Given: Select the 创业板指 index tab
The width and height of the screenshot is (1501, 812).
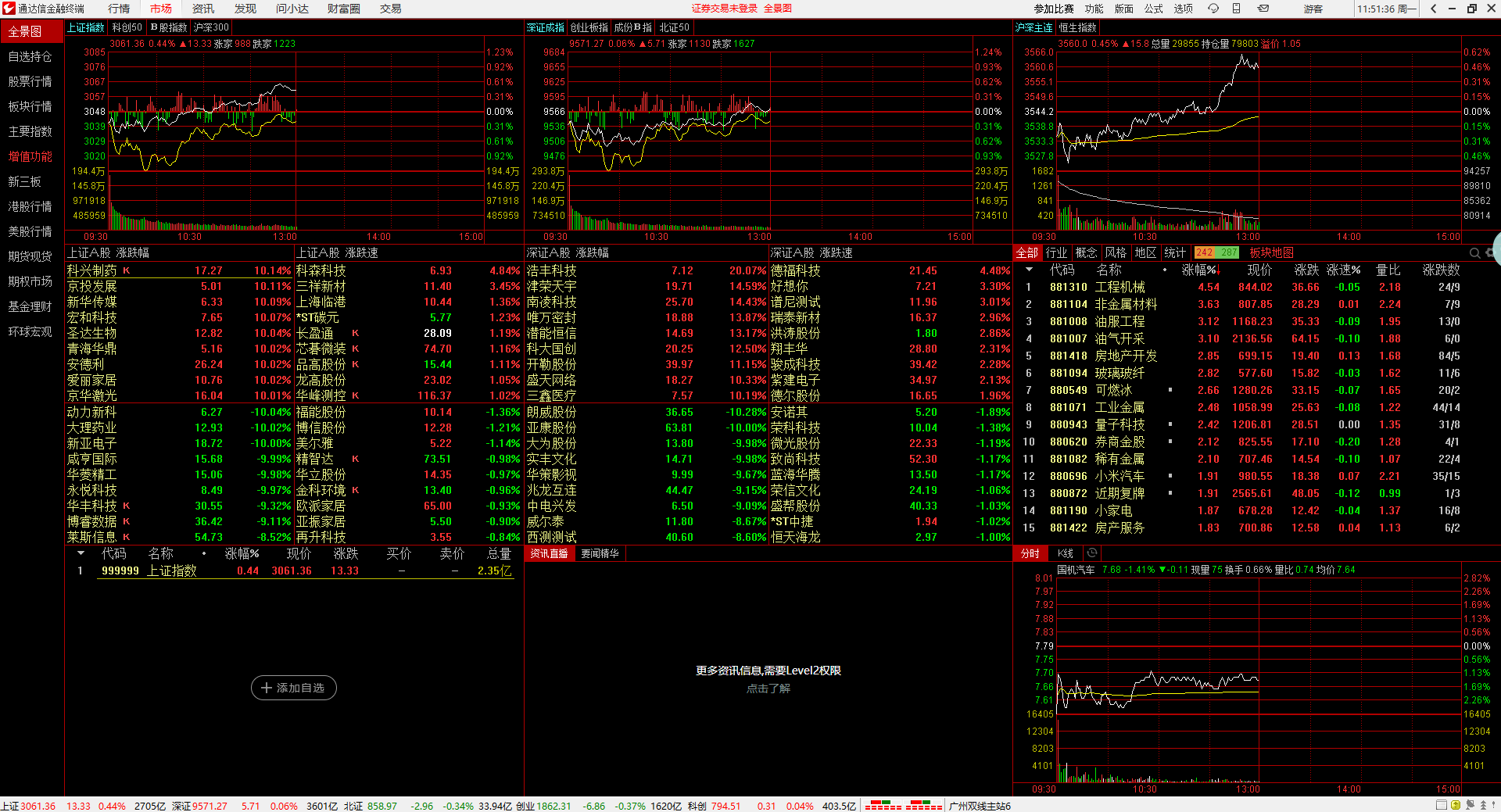Looking at the screenshot, I should pos(589,27).
